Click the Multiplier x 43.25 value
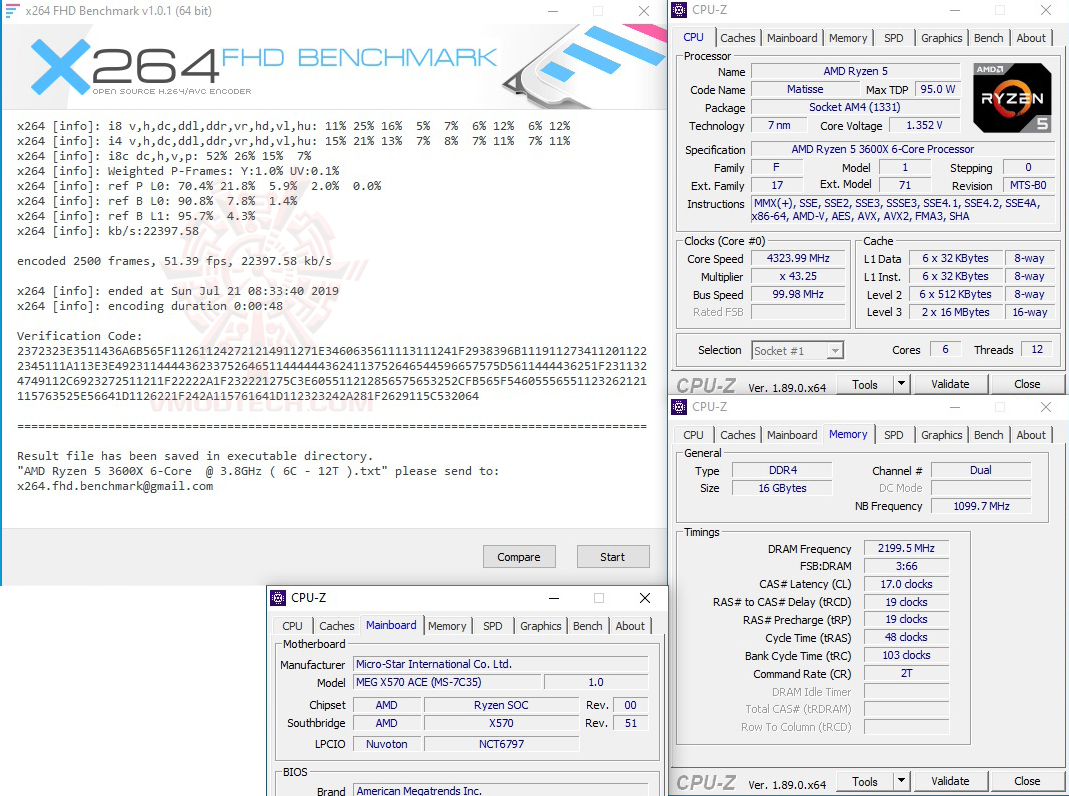 pyautogui.click(x=798, y=276)
